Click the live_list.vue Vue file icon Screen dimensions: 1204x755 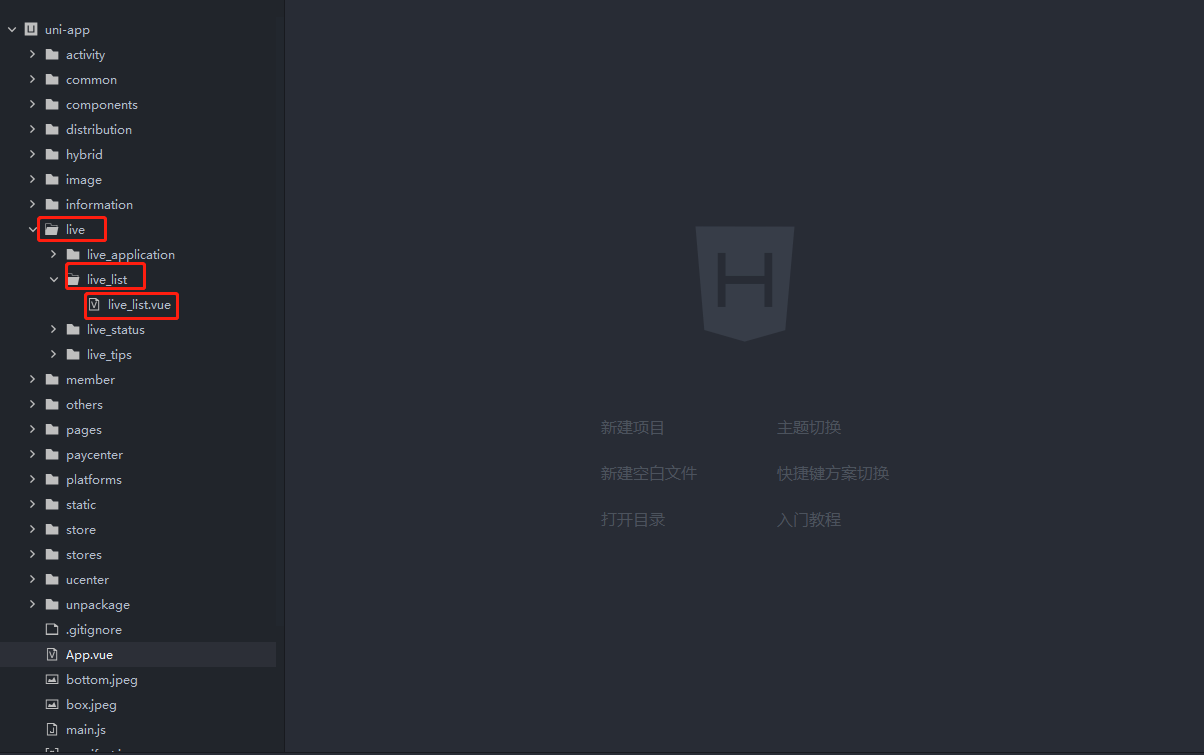(94, 304)
